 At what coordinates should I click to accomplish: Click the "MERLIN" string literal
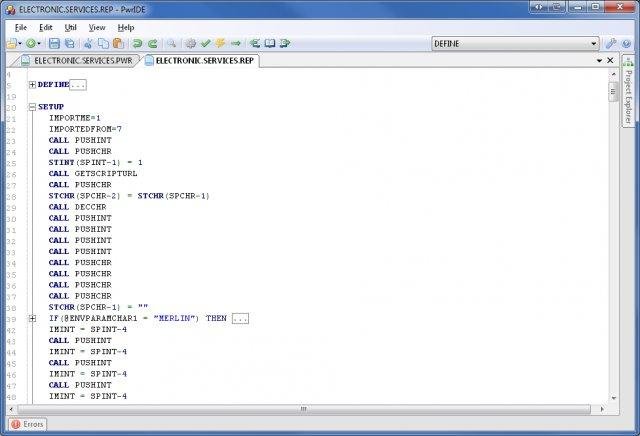173,318
